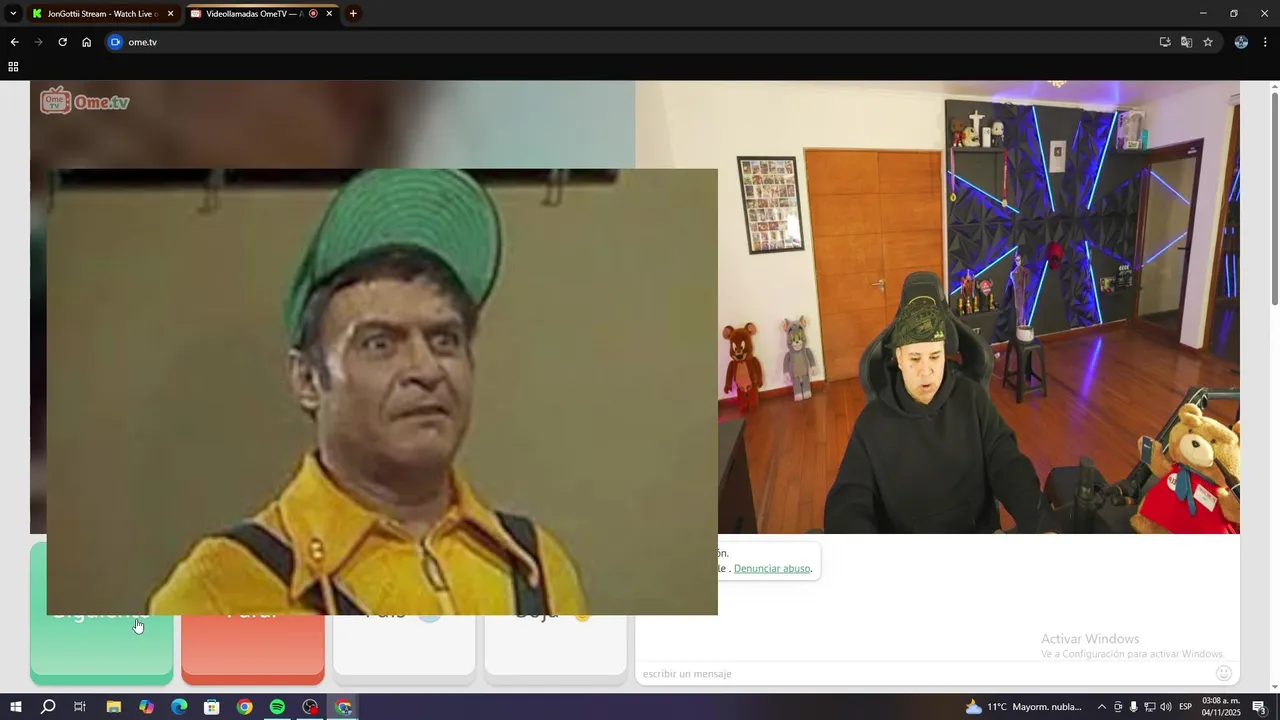Open the Denunciar abuso link
The image size is (1280, 720).
pyautogui.click(x=772, y=568)
